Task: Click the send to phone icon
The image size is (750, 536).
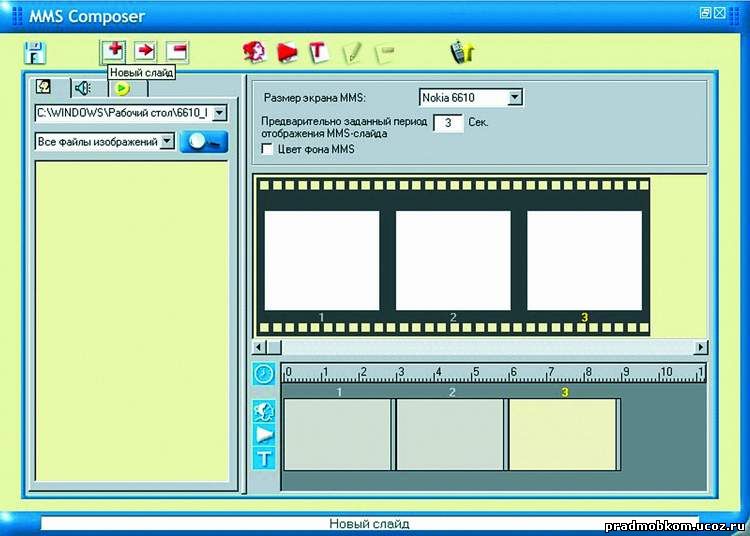Action: [462, 52]
